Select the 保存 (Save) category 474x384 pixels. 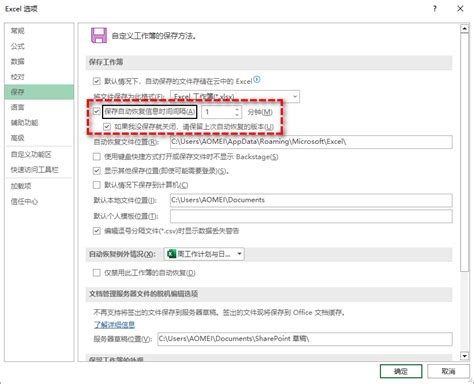coord(39,92)
